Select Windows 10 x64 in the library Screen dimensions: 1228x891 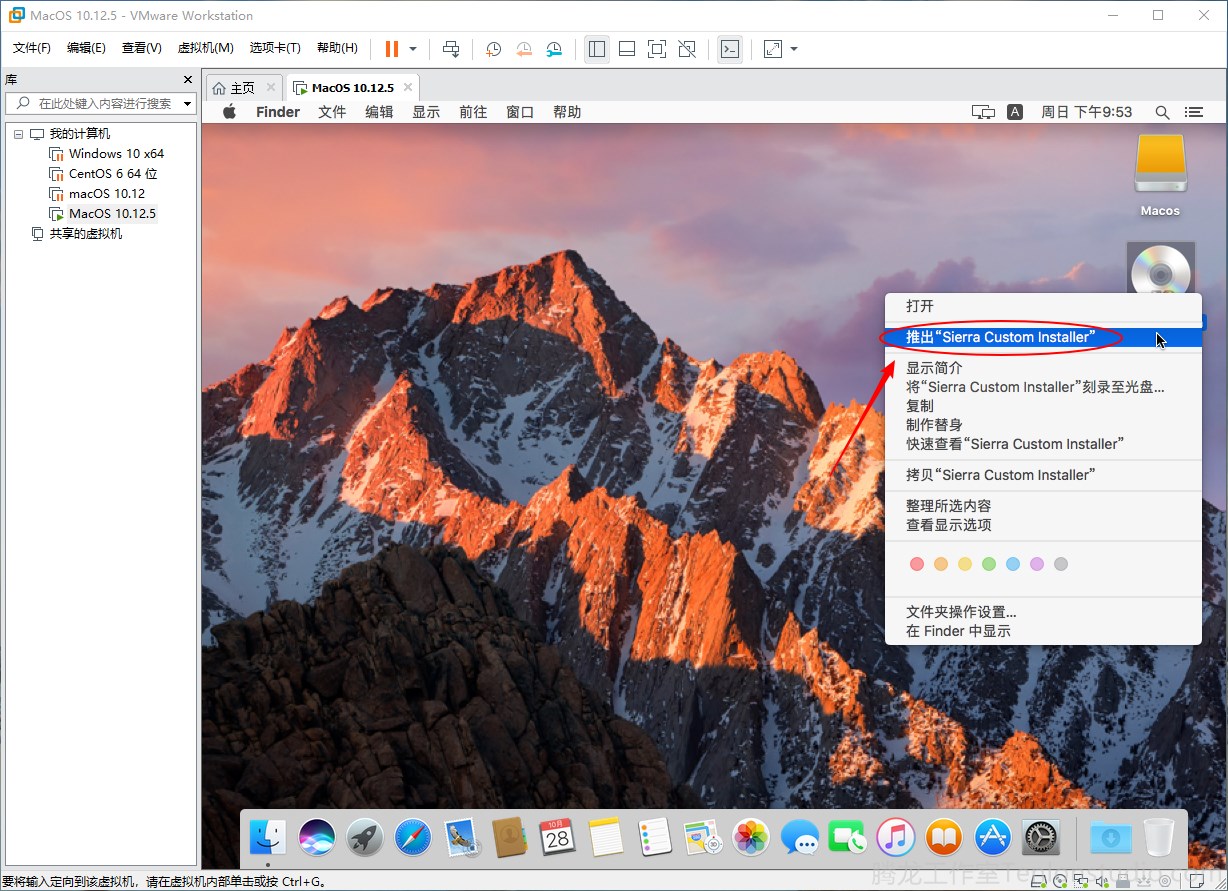tap(116, 154)
